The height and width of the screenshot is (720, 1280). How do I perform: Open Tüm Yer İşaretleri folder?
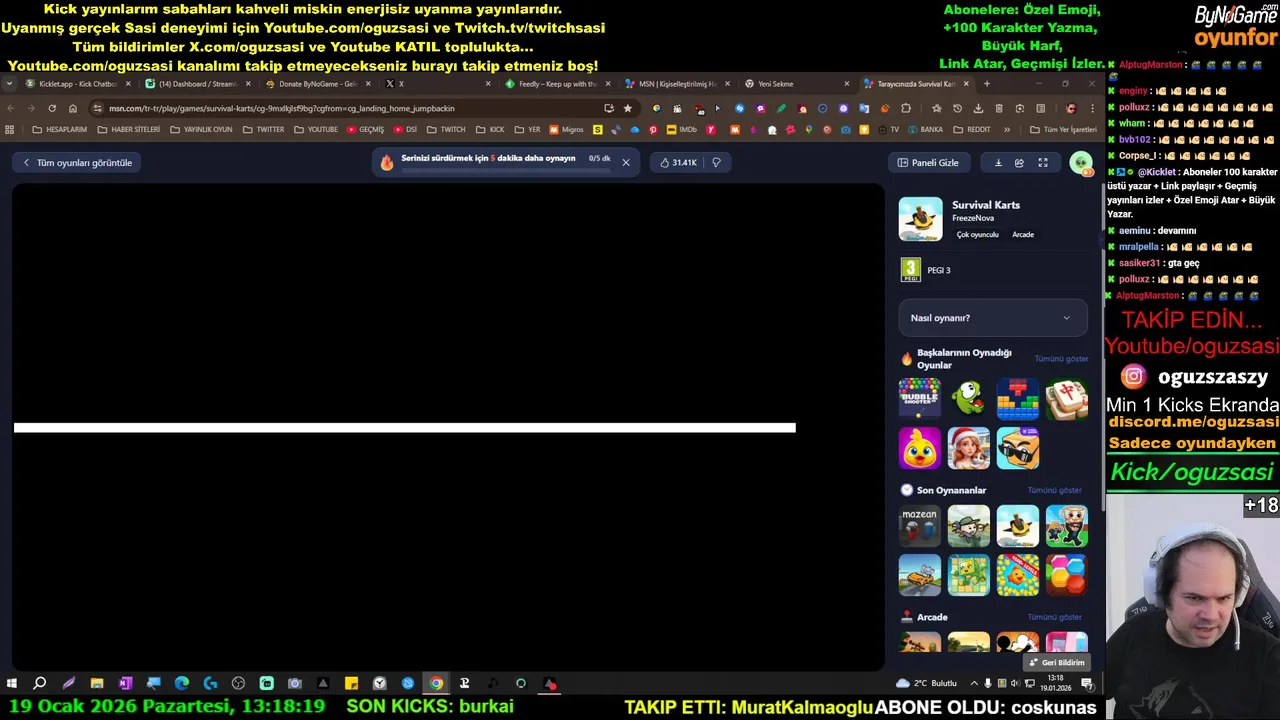pyautogui.click(x=1063, y=129)
